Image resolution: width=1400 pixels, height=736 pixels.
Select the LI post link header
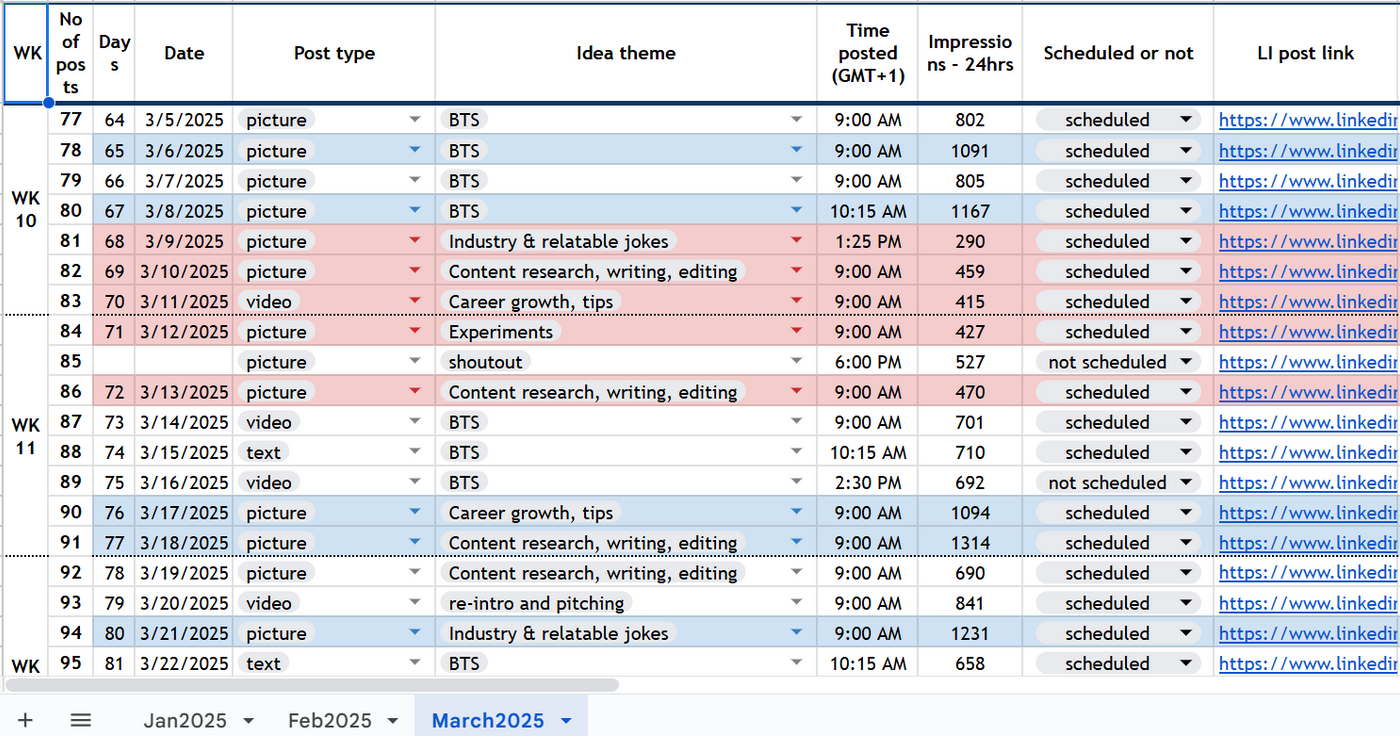point(1306,53)
